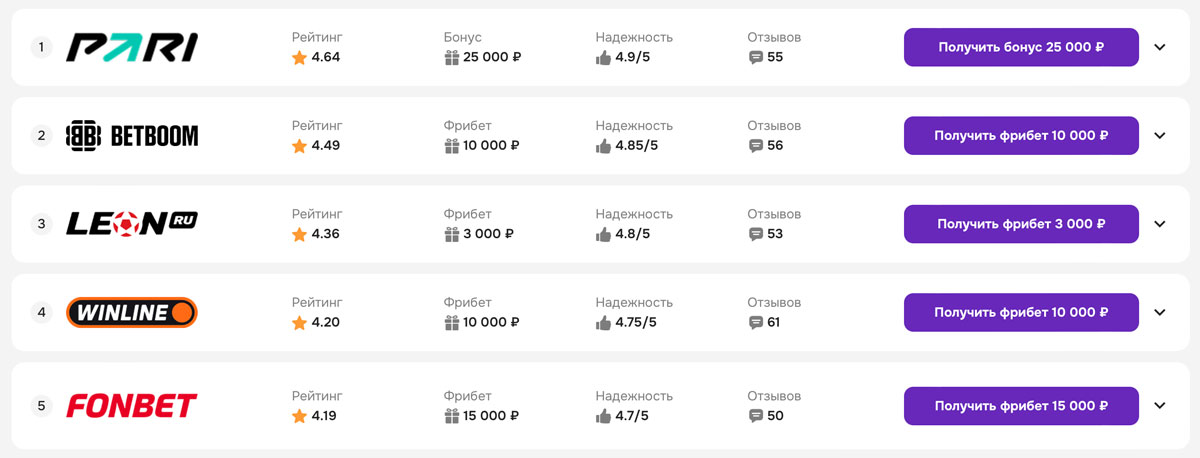The image size is (1200, 458).
Task: Click the star rating icon for PARI
Action: (299, 57)
